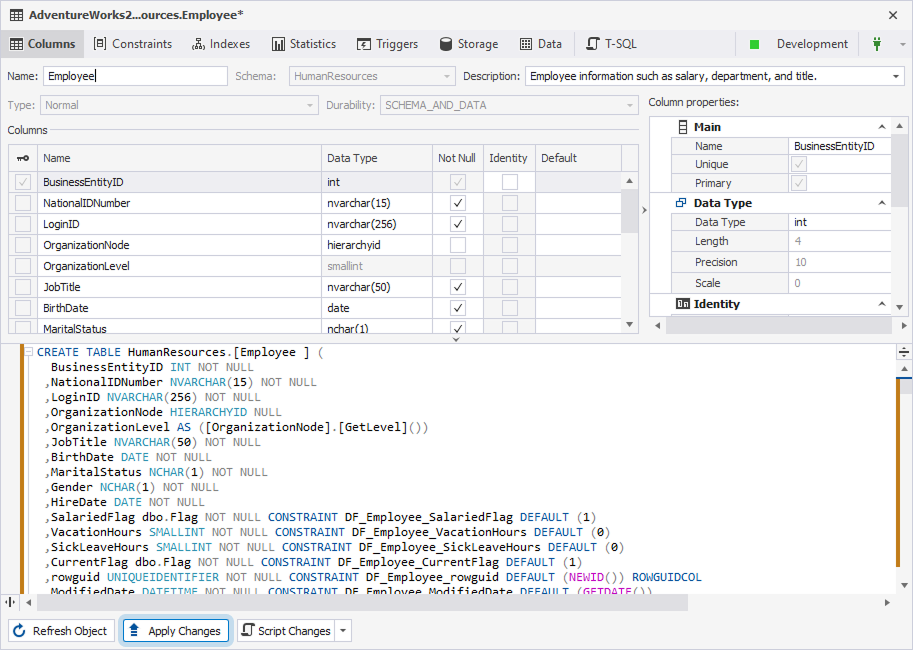Select the nvarchar(256) data type cell
The width and height of the screenshot is (913, 650).
click(377, 224)
